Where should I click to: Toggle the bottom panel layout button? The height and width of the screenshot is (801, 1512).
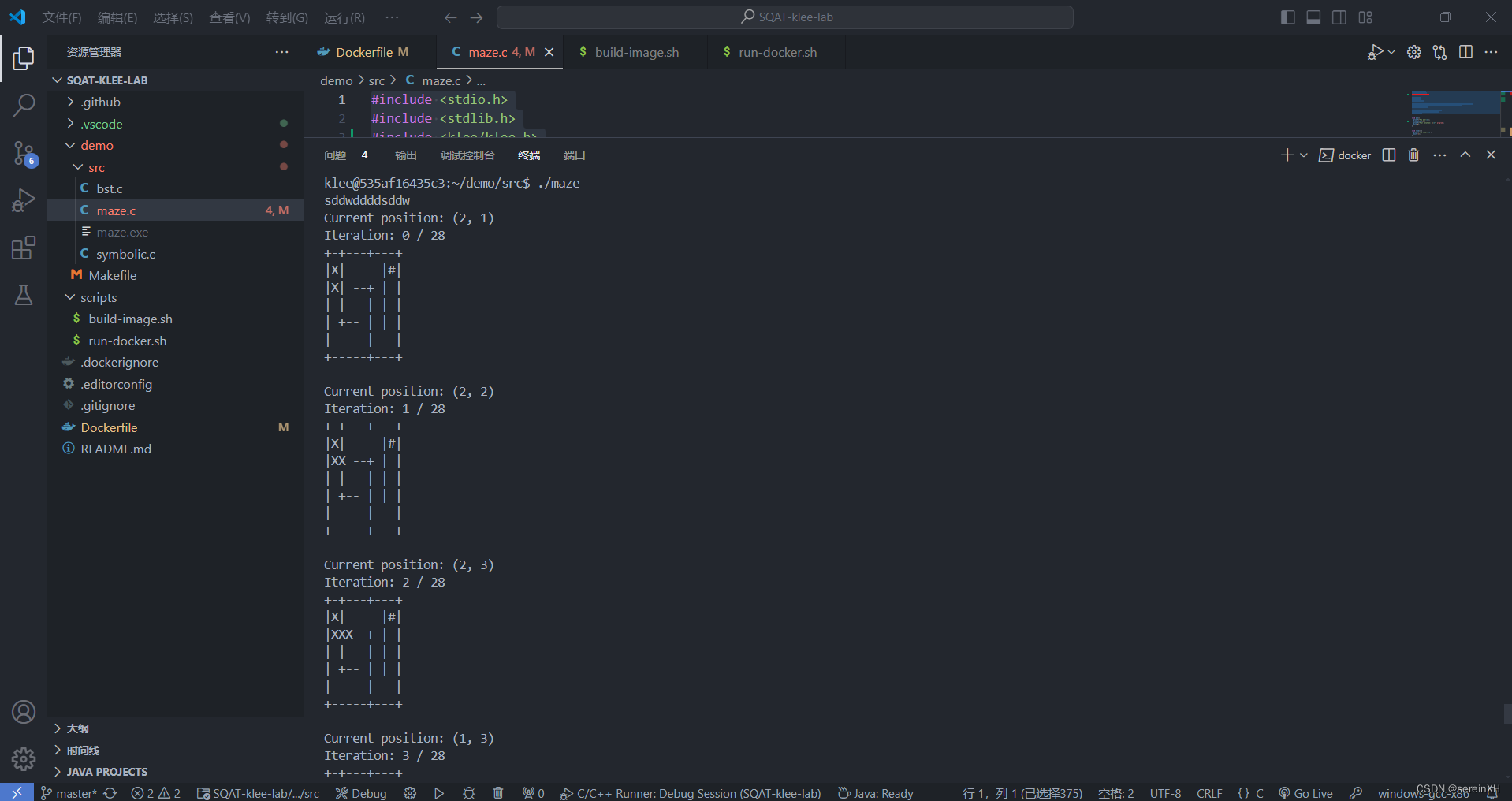[x=1313, y=17]
